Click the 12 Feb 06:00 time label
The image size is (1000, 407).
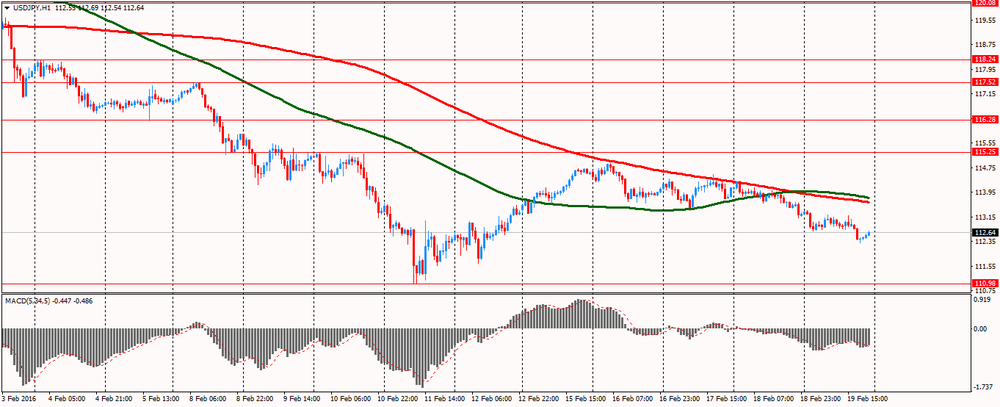490,397
